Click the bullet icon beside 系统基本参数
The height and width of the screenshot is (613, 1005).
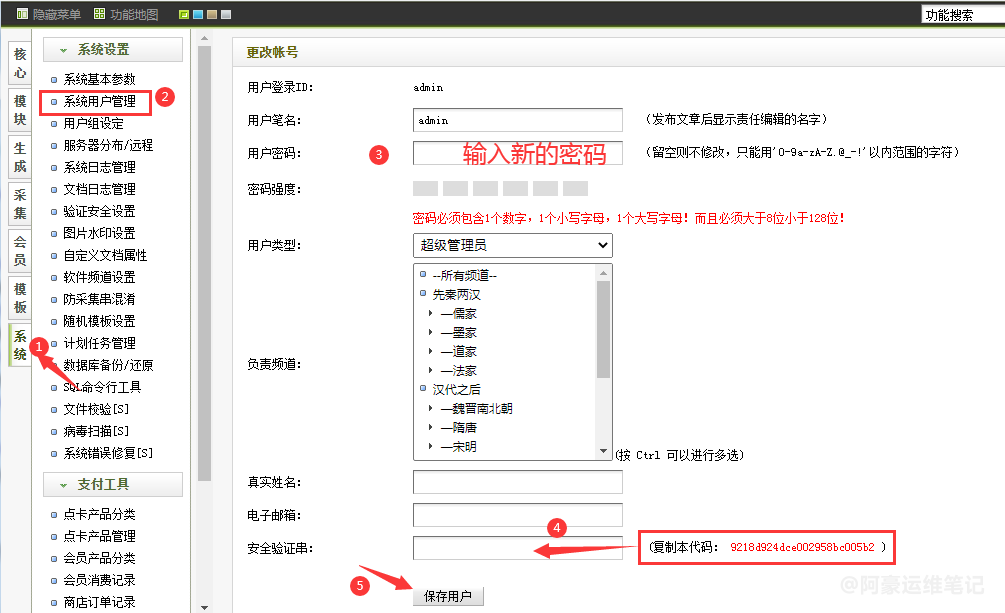click(x=54, y=80)
